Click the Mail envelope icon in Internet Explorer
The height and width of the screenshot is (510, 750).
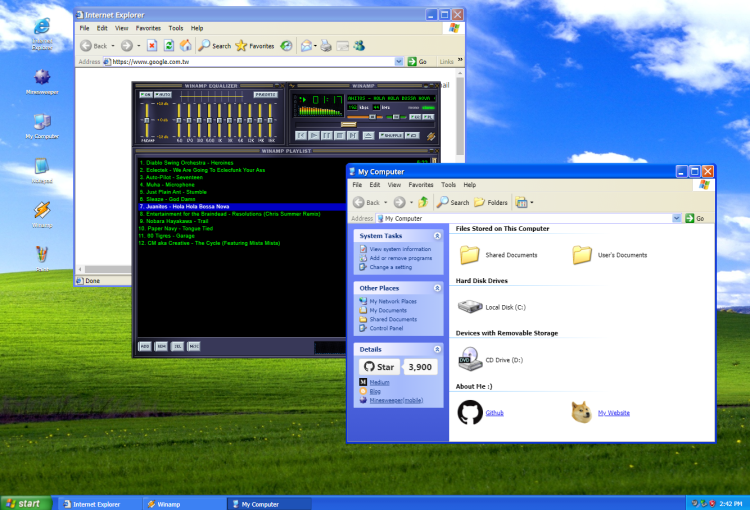[306, 45]
